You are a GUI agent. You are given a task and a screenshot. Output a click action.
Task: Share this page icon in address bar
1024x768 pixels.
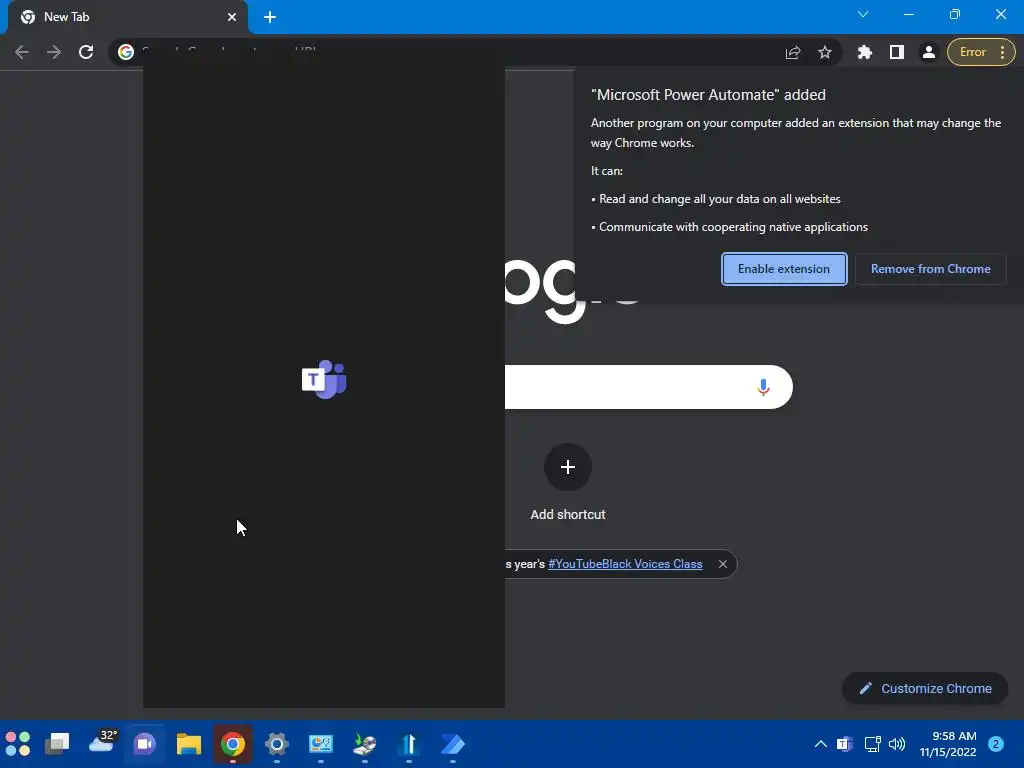click(793, 52)
